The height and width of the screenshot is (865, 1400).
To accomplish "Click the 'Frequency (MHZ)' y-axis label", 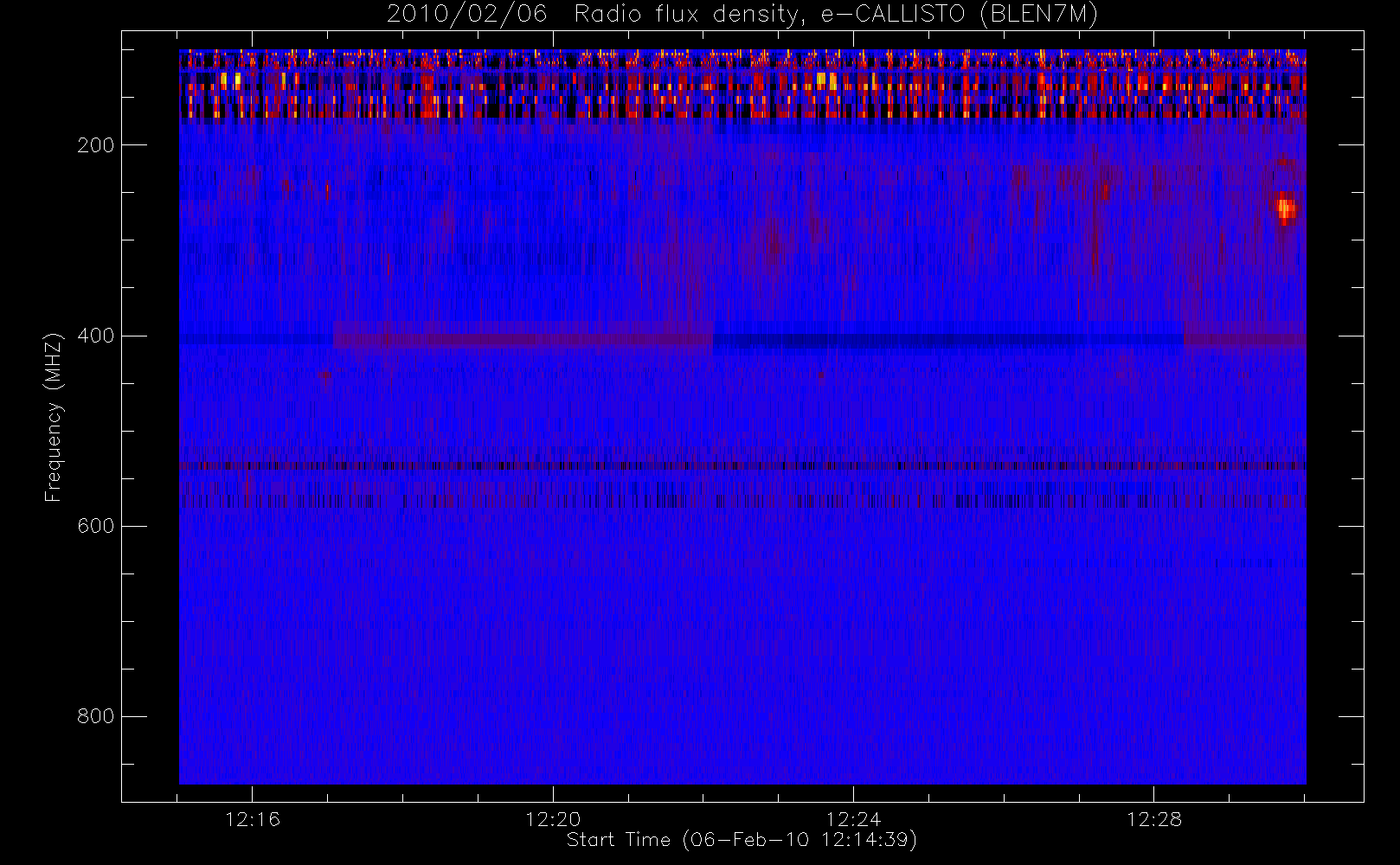I will [54, 418].
